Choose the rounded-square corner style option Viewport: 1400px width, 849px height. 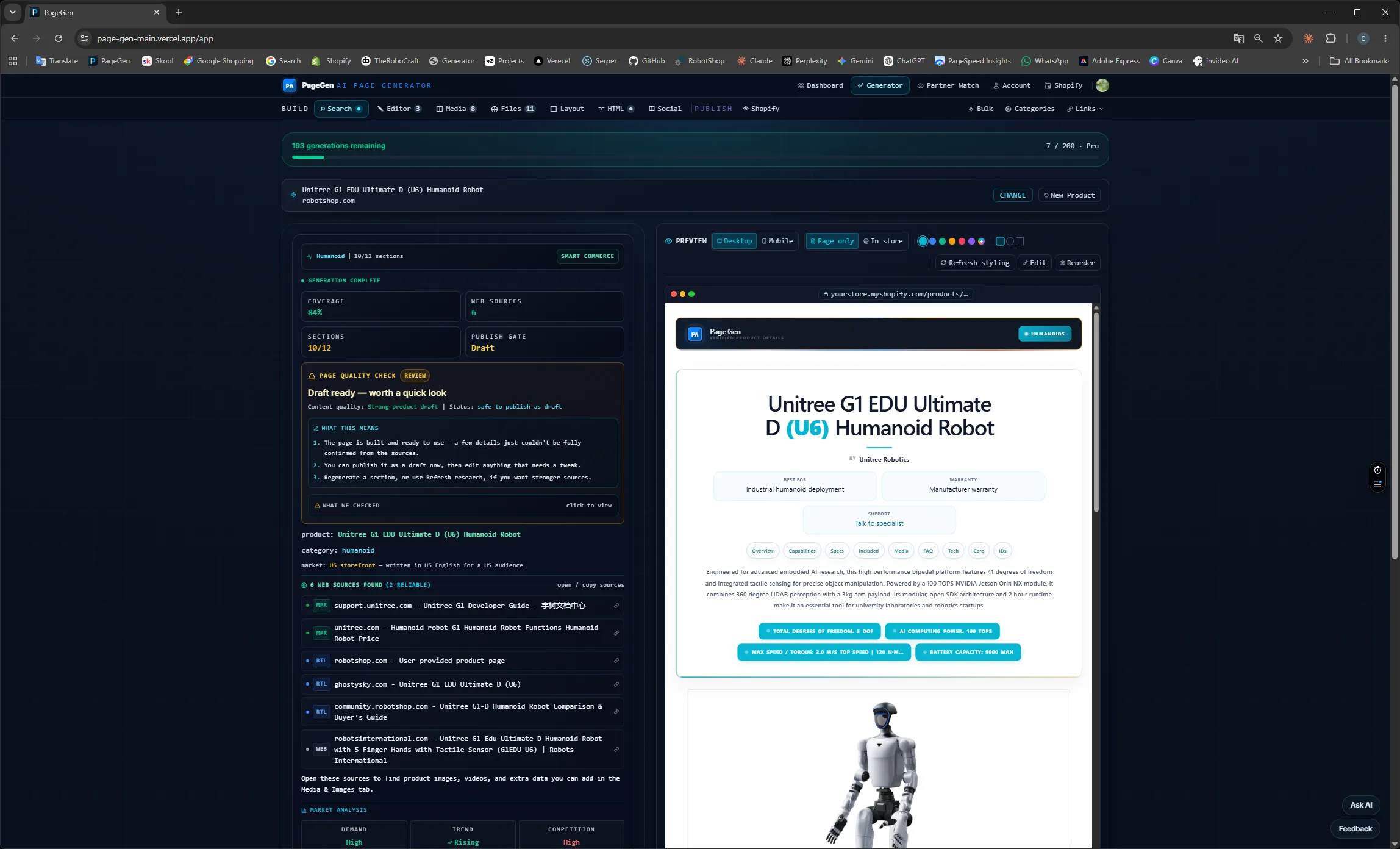click(x=1000, y=241)
